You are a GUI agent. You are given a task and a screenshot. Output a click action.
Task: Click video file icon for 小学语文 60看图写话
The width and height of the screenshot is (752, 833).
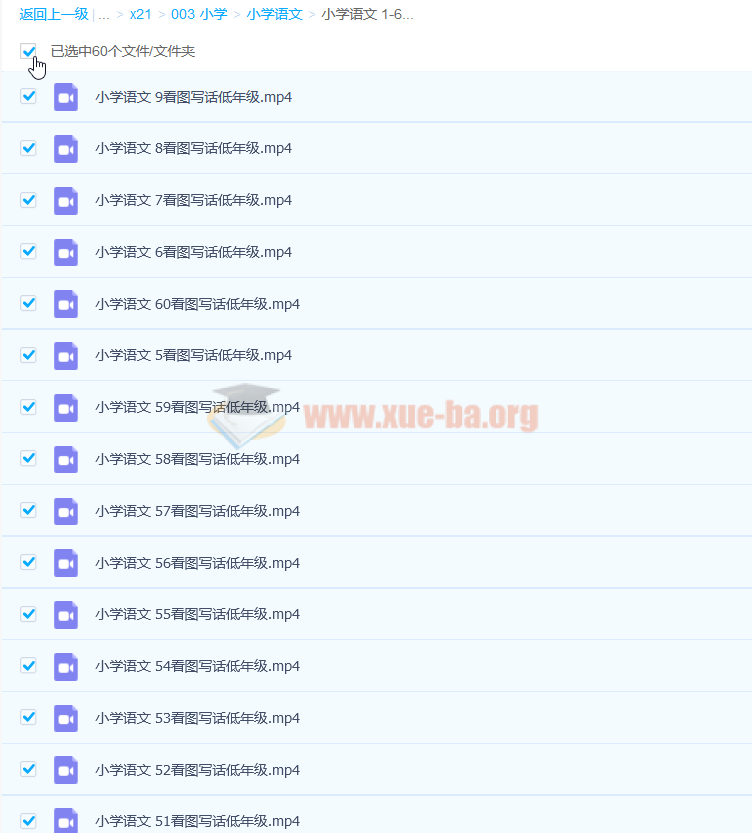[x=66, y=304]
